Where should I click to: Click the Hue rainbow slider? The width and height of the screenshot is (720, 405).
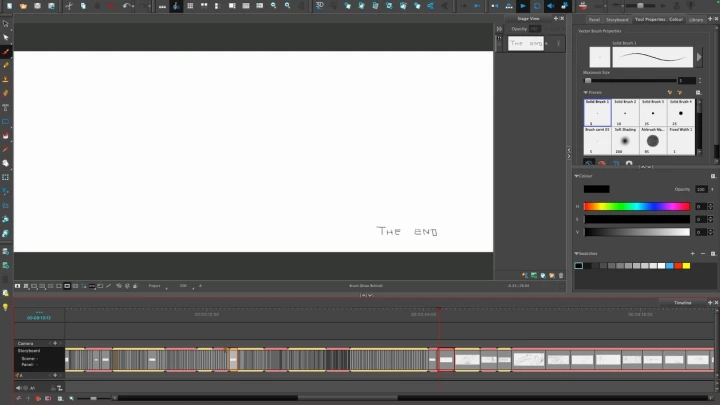pos(636,206)
